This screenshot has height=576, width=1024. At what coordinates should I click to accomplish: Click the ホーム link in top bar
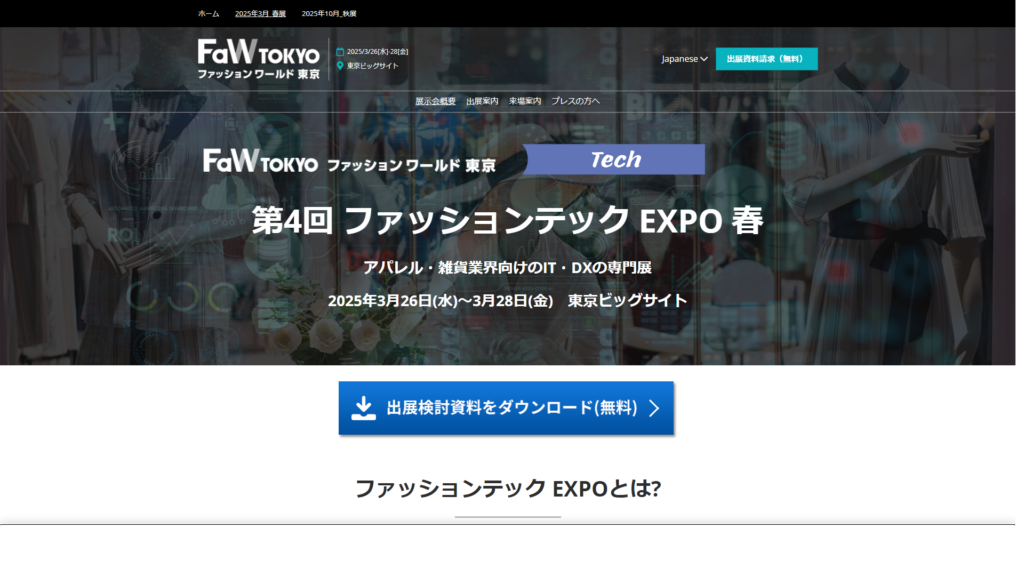pos(208,14)
